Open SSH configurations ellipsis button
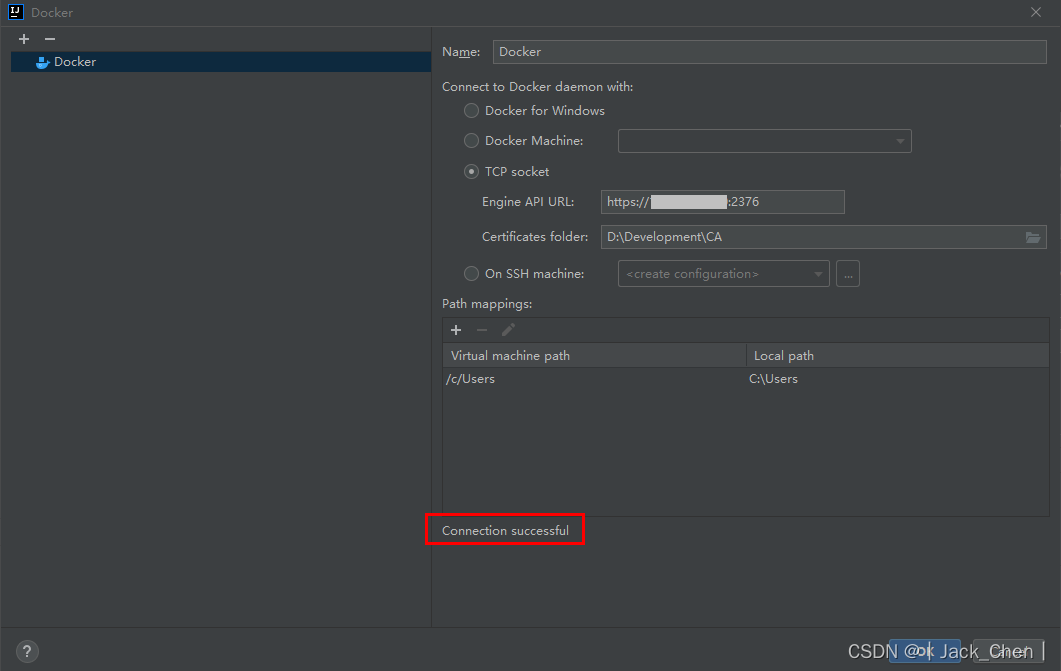 848,274
